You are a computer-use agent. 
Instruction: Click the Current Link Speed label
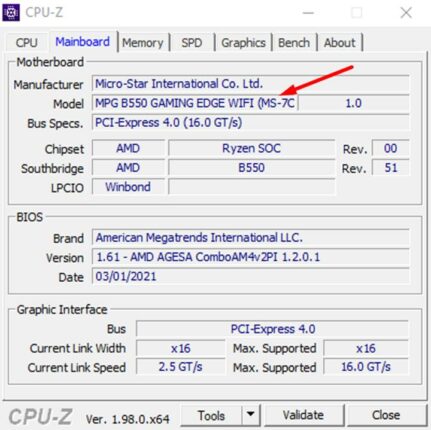click(x=77, y=368)
